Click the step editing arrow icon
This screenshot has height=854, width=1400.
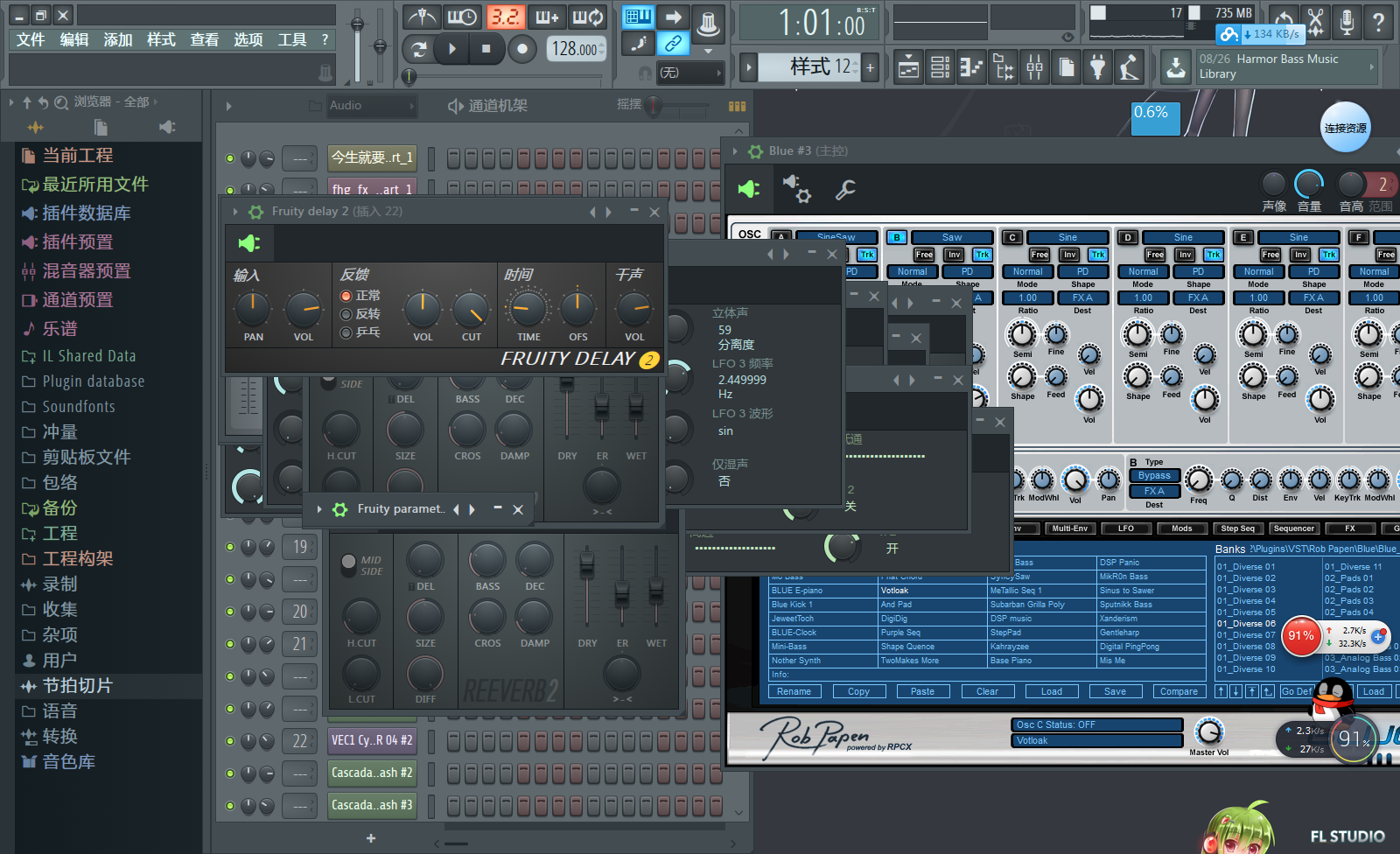[x=673, y=16]
